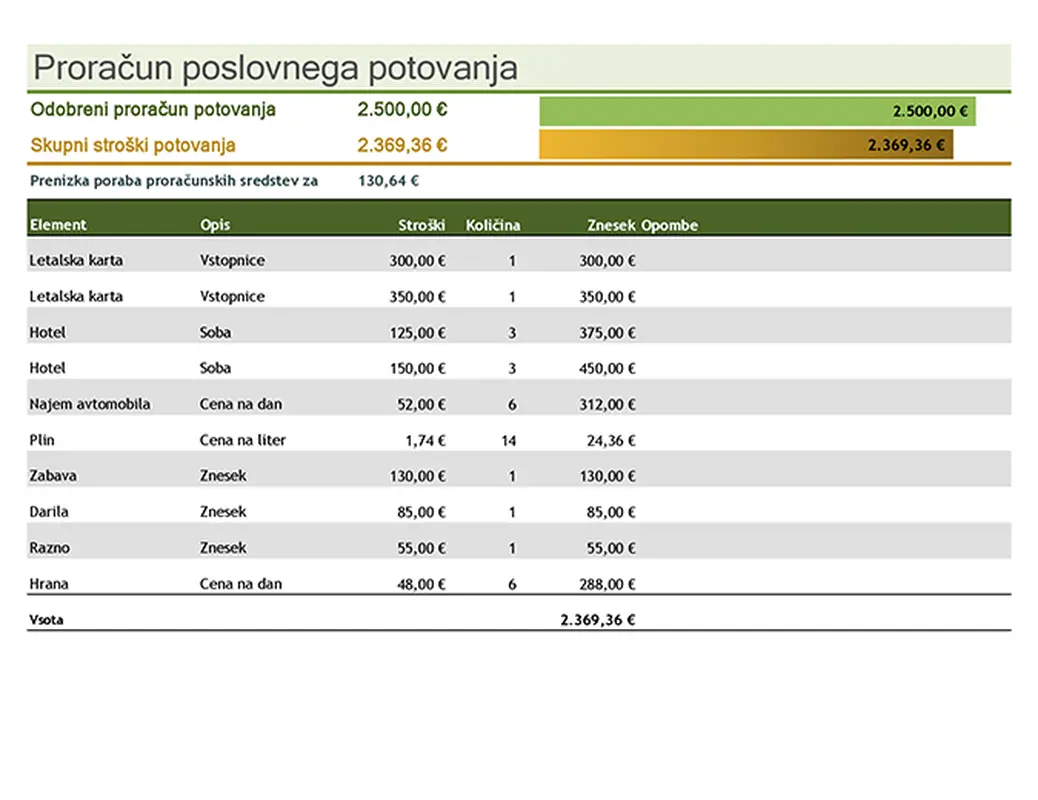Select quantity 6 in the Hrana row
1038x800 pixels.
tap(512, 584)
